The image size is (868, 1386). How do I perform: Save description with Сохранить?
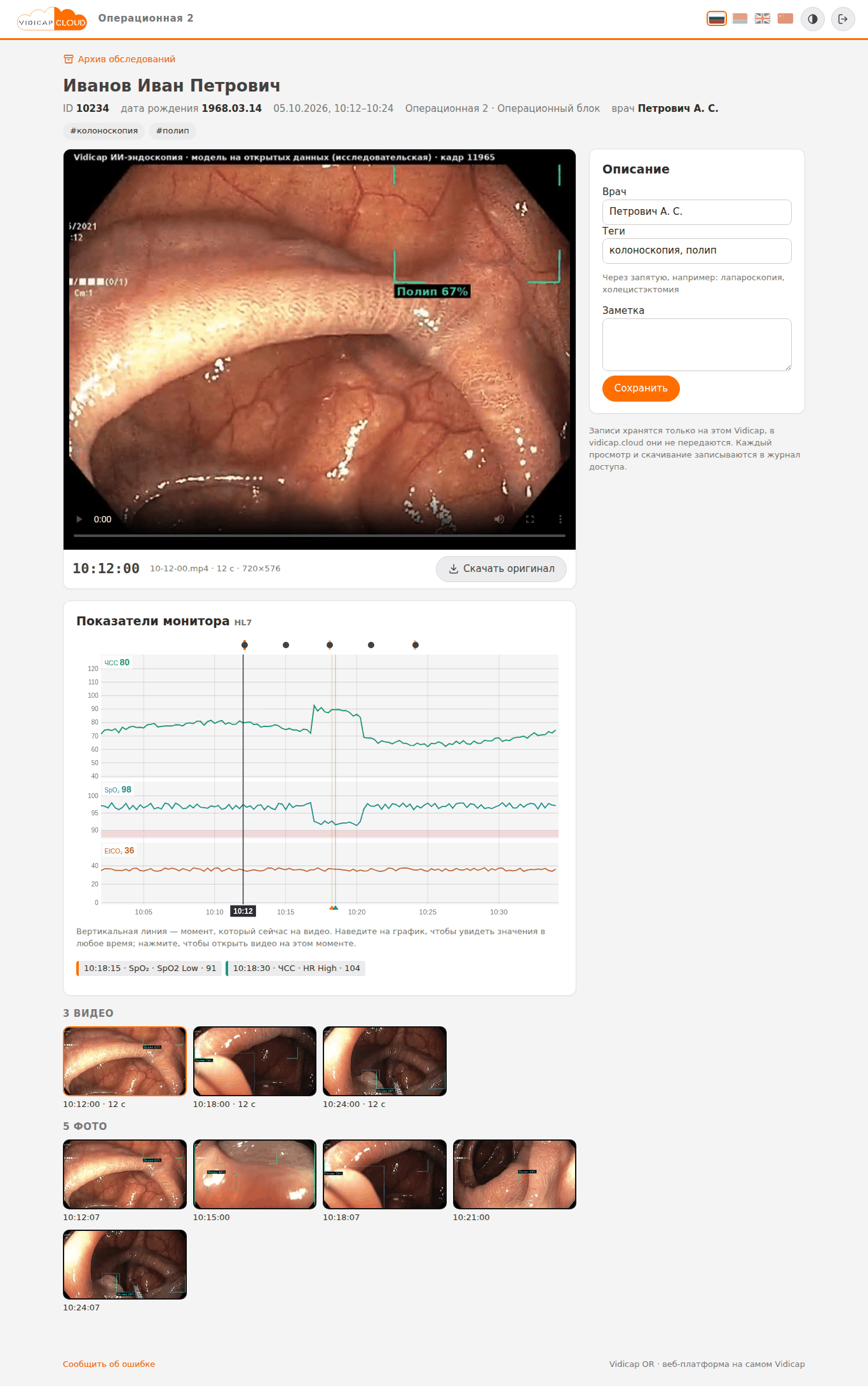point(641,388)
